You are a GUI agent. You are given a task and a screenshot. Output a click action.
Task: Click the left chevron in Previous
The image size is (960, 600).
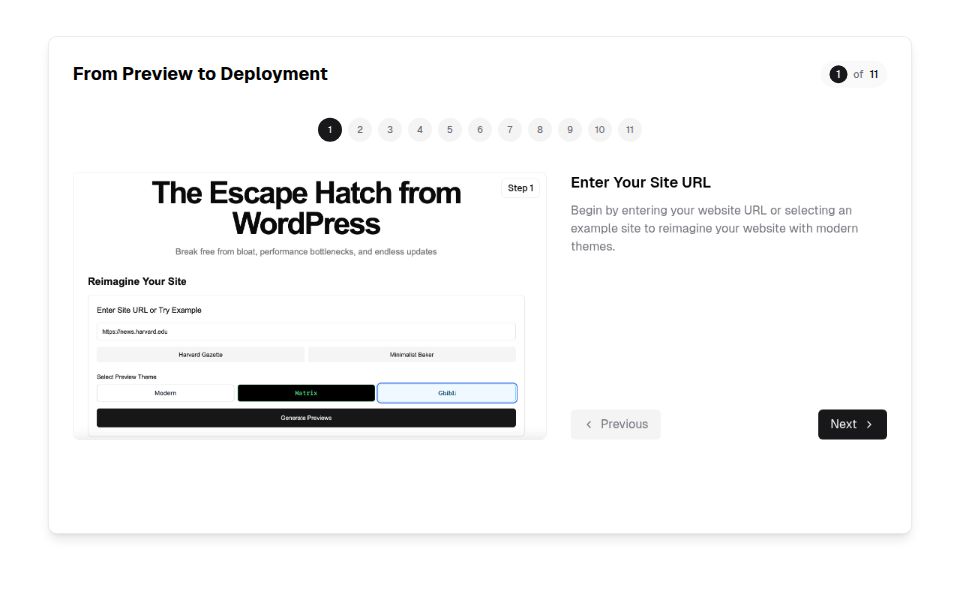pos(589,424)
